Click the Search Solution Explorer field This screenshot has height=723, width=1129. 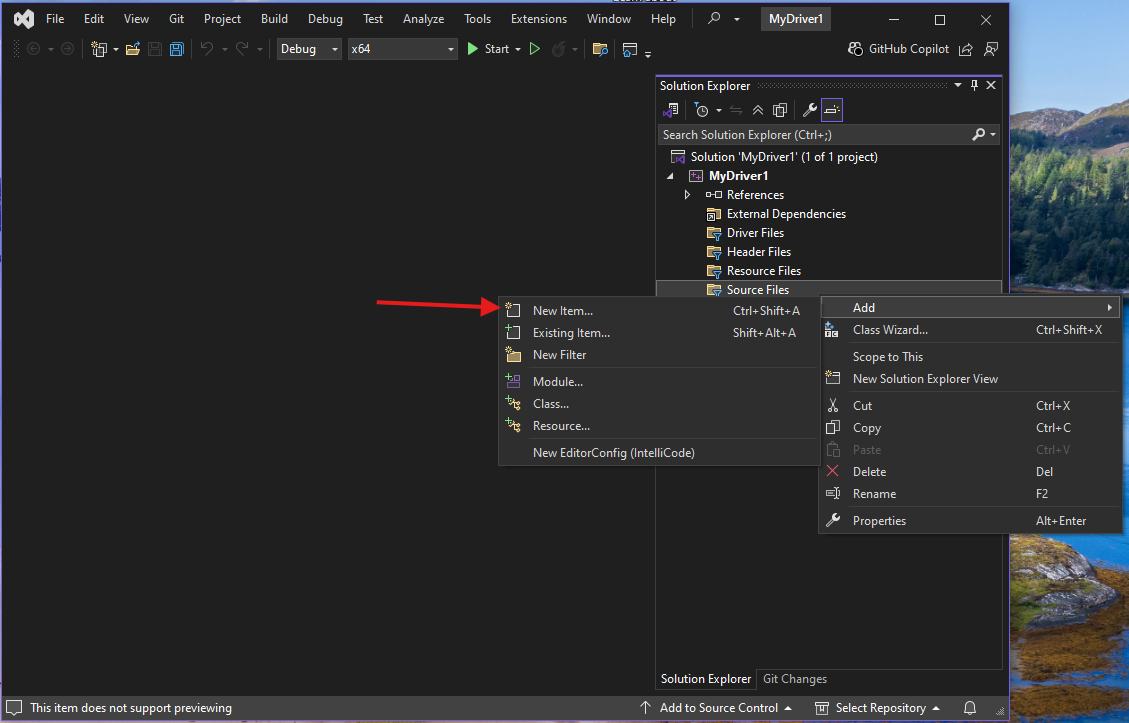pyautogui.click(x=815, y=135)
